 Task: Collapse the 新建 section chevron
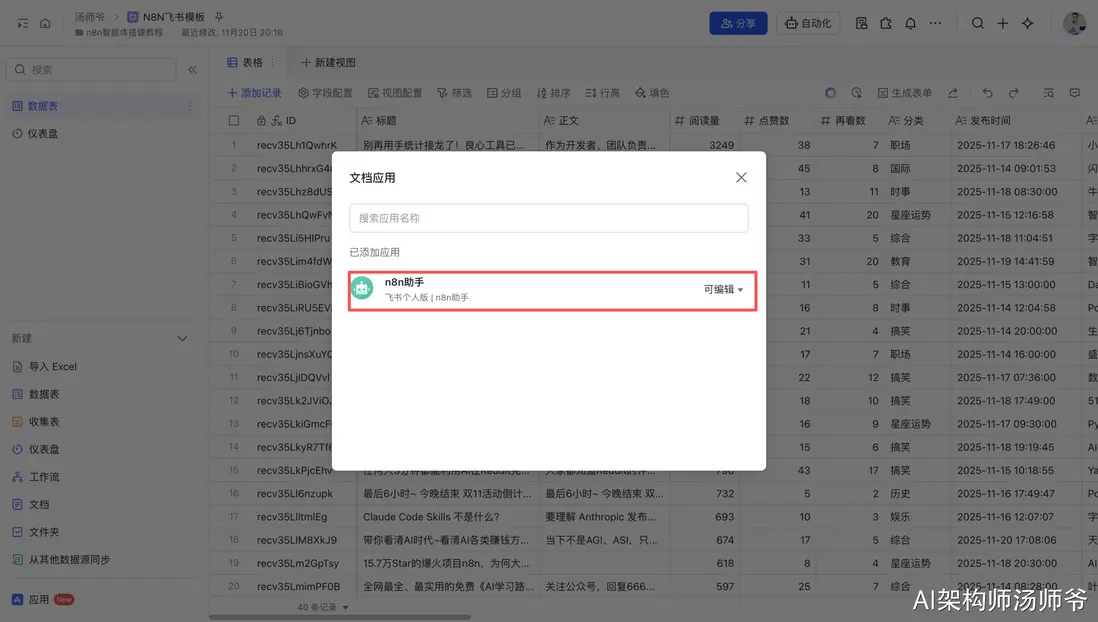click(x=182, y=338)
